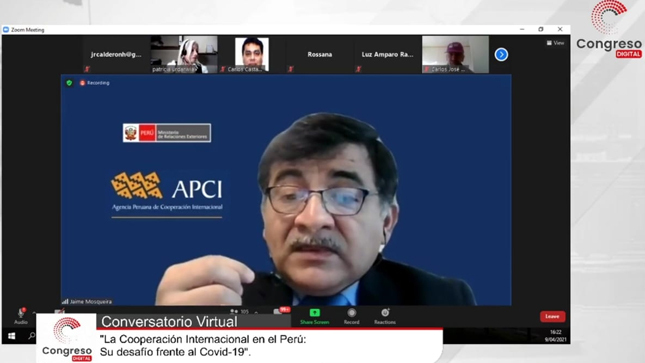645x363 pixels.
Task: Select the Rossana participant tile
Action: click(x=320, y=54)
